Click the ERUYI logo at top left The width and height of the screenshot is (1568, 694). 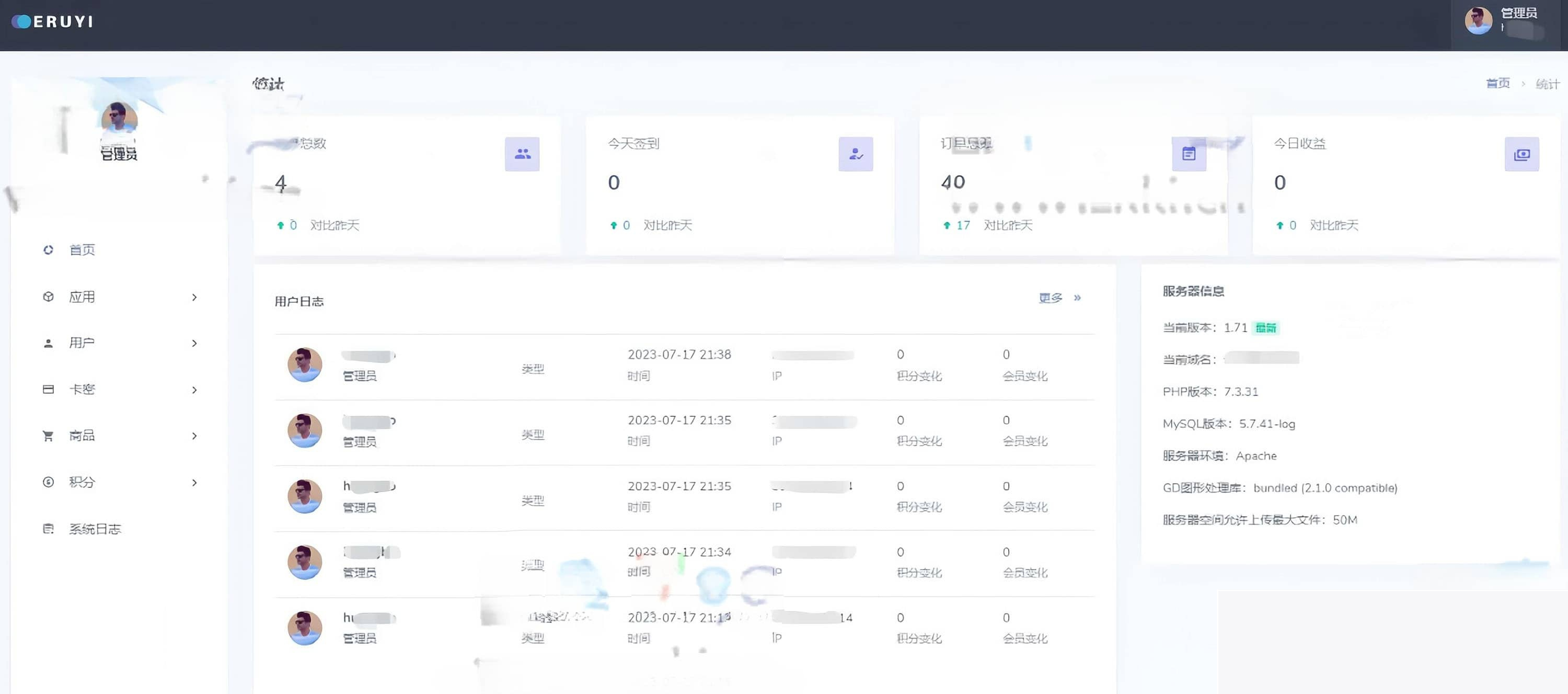pyautogui.click(x=52, y=21)
